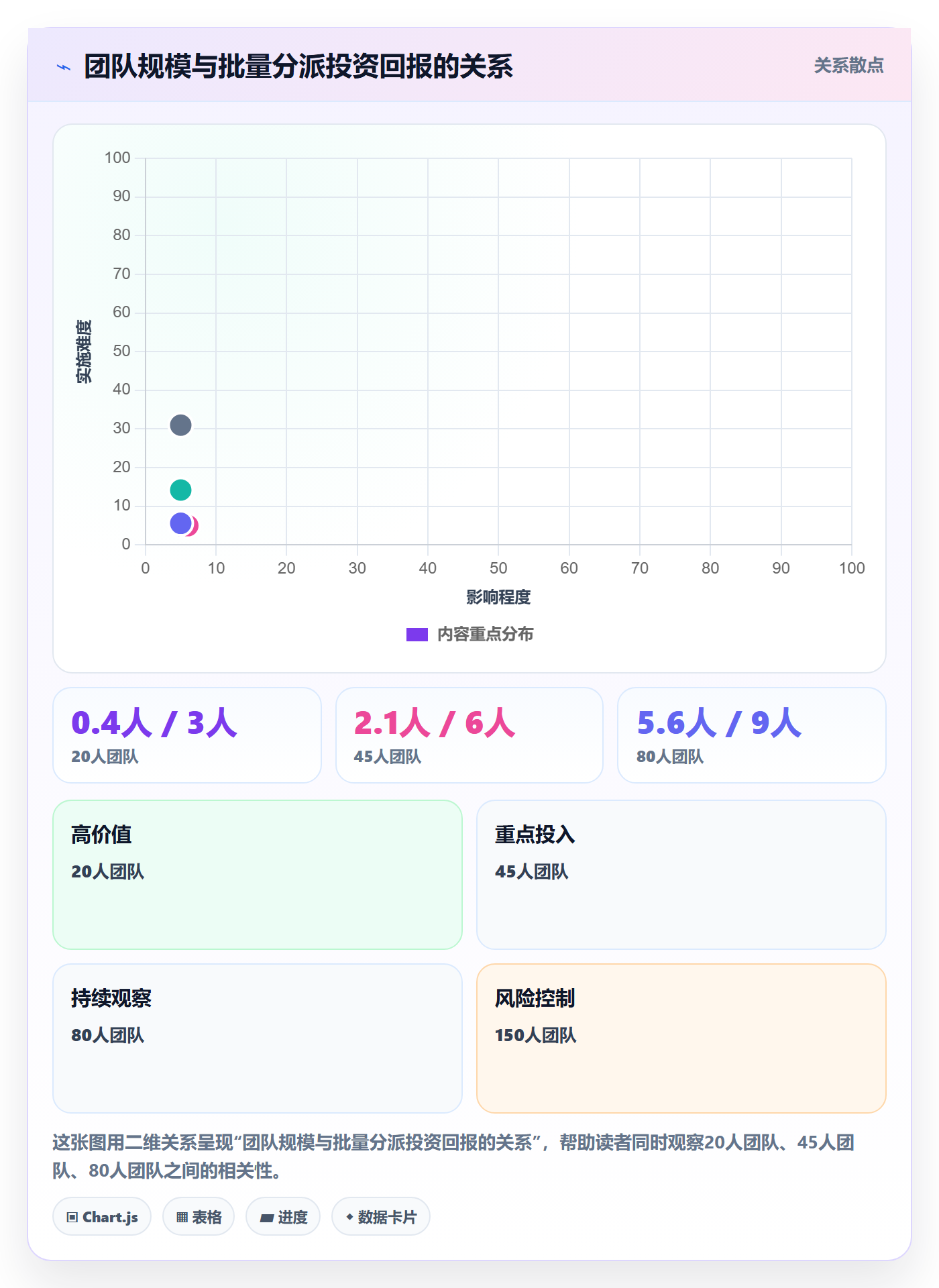Screen dimensions: 939x1288
Task: Click the 150人团队 text in 风险控制 card
Action: pyautogui.click(x=535, y=1035)
